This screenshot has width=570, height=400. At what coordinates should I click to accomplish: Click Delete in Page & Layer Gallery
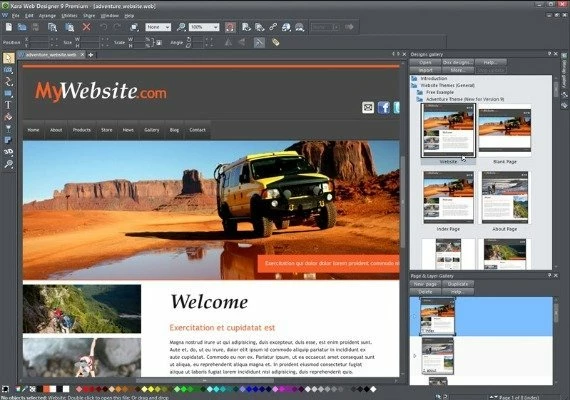pos(425,292)
